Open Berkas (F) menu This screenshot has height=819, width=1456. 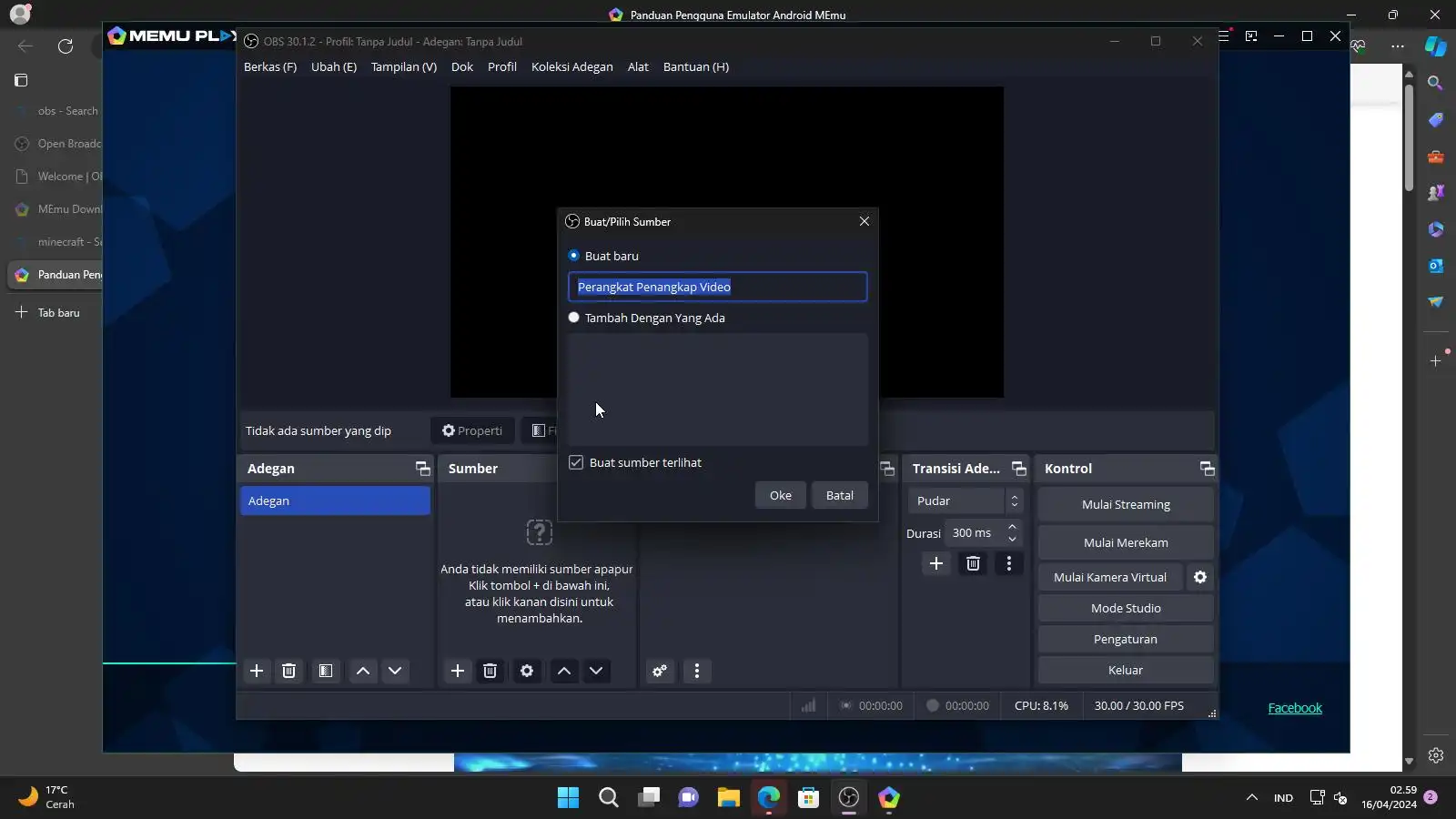pos(270,66)
